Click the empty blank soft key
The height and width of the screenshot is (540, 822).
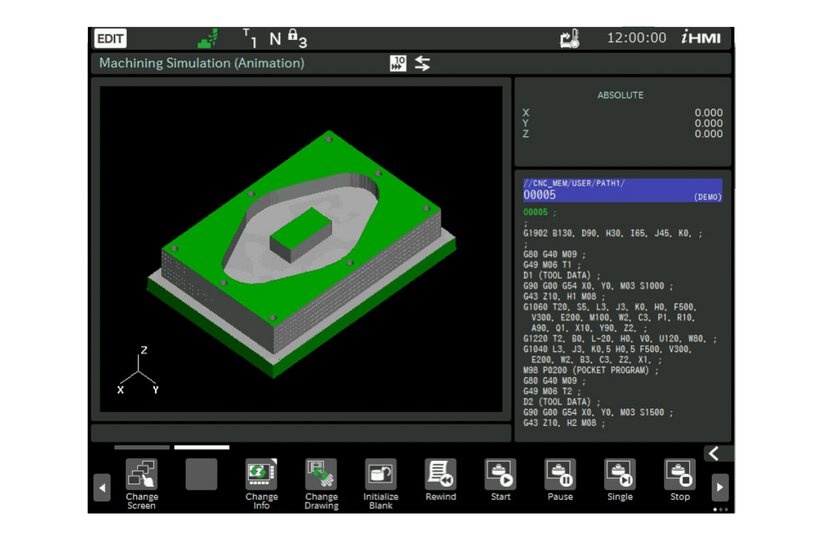pos(201,475)
